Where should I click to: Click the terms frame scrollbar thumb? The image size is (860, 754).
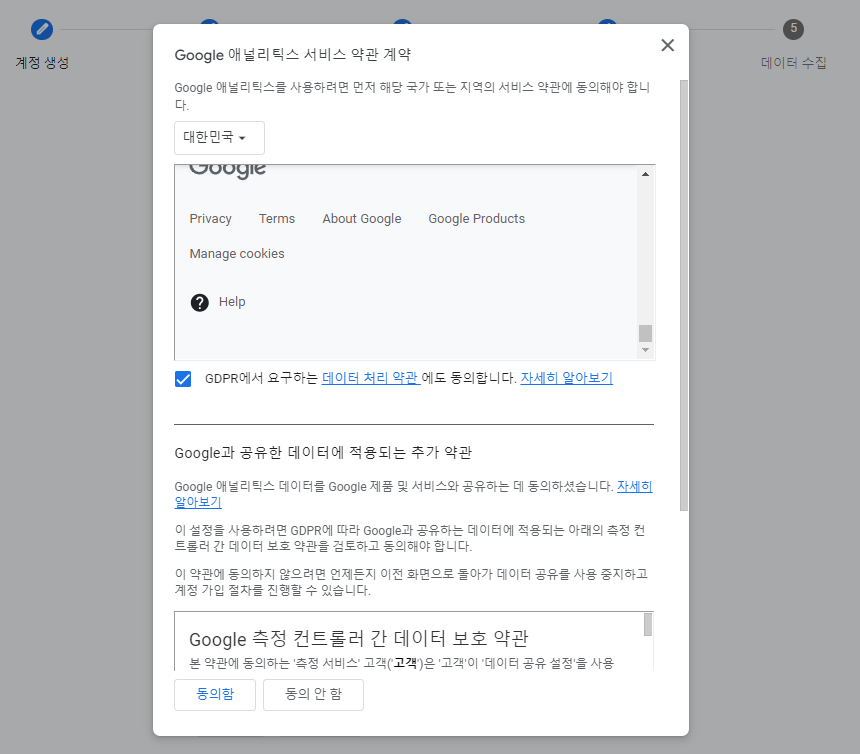point(646,333)
